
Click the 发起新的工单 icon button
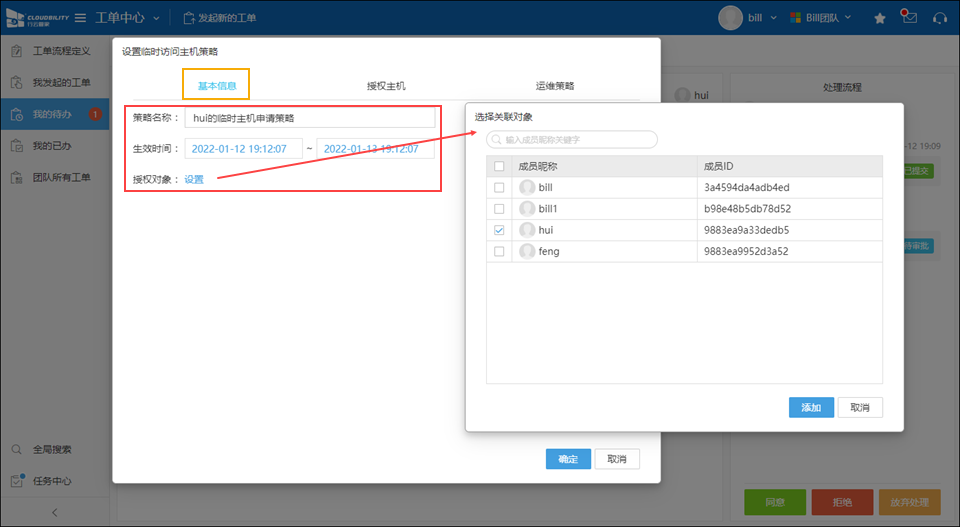(x=189, y=18)
